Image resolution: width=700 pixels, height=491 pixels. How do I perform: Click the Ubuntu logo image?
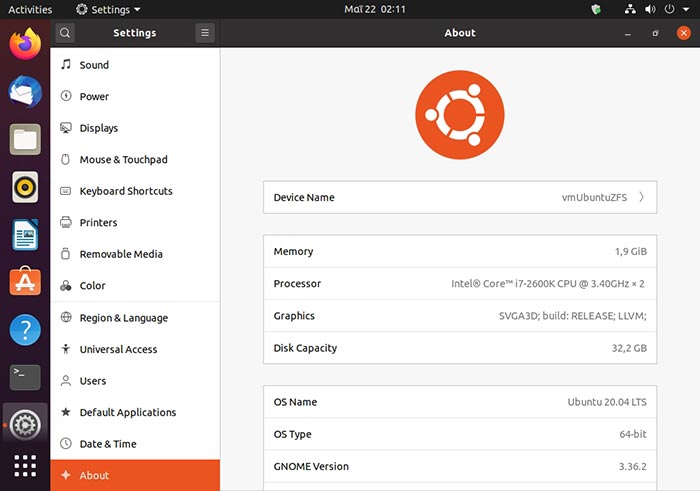tap(460, 115)
